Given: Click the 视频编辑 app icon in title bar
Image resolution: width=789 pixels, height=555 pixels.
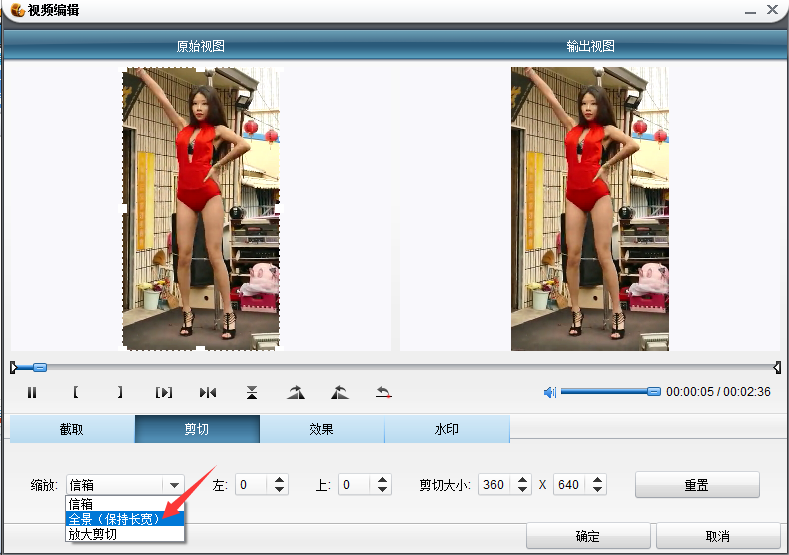Looking at the screenshot, I should (18, 10).
